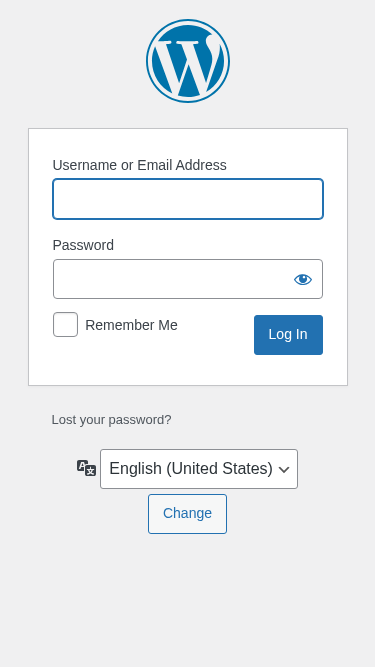Show password using the eye icon
The image size is (375, 667).
coord(303,279)
